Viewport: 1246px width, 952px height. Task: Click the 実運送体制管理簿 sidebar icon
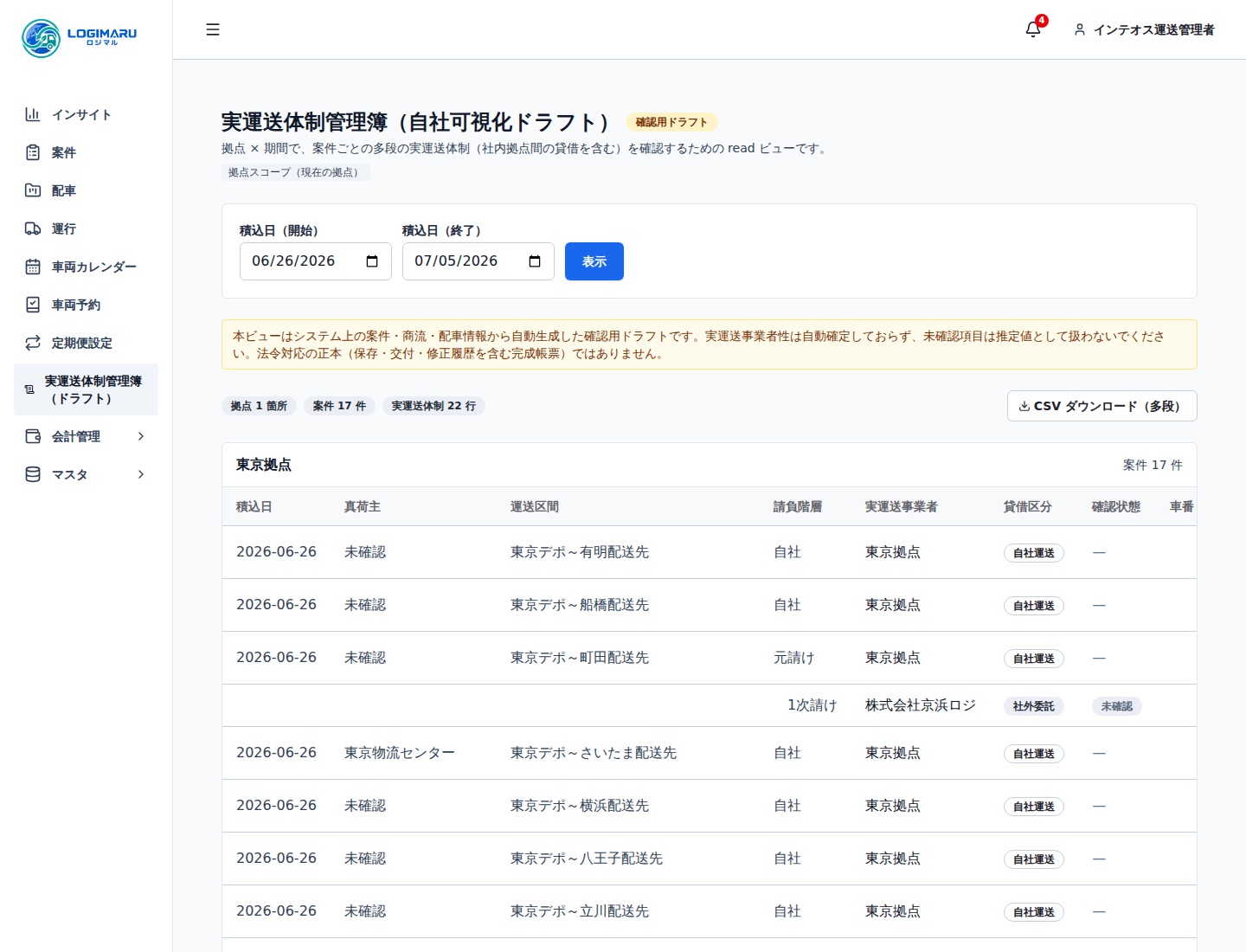[x=29, y=389]
